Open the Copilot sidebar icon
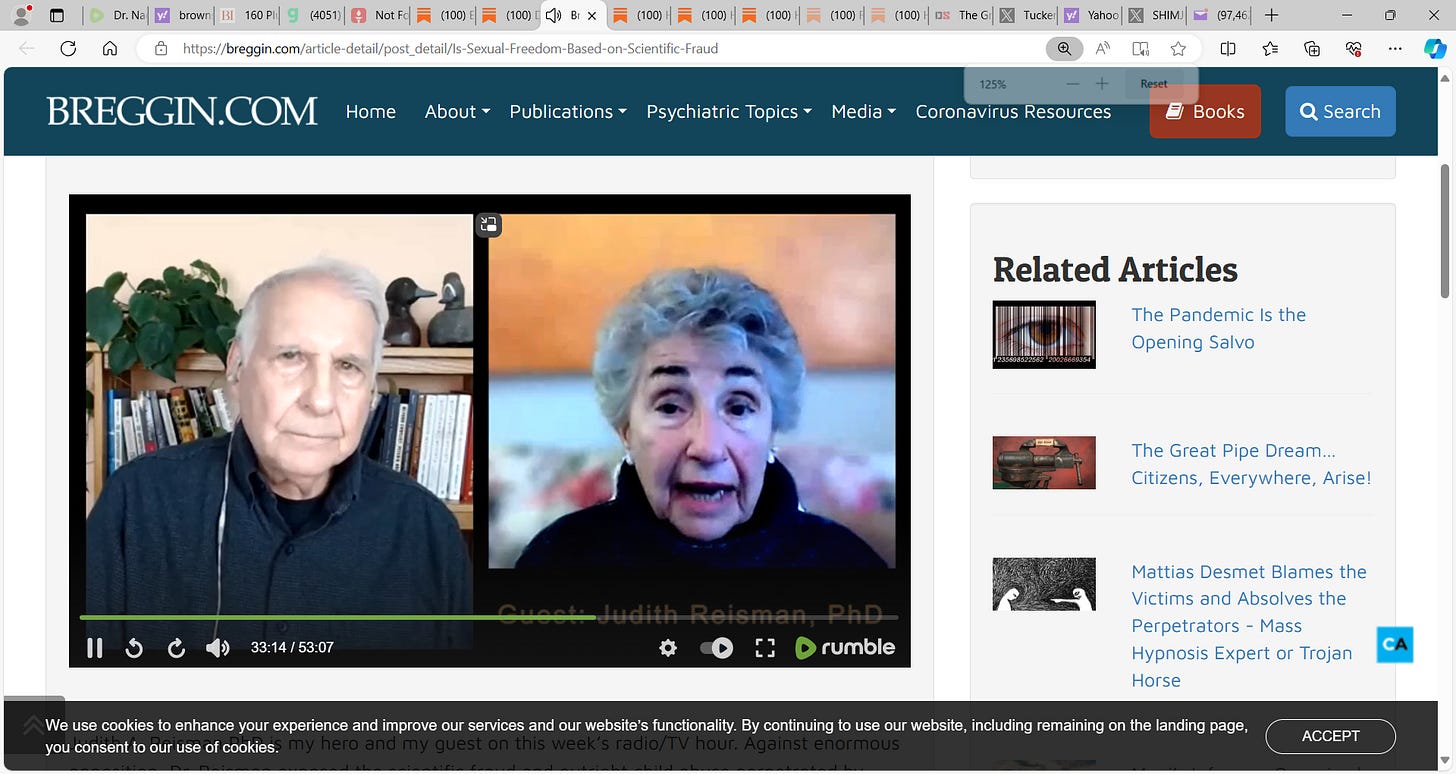Image resolution: width=1456 pixels, height=774 pixels. (x=1435, y=48)
